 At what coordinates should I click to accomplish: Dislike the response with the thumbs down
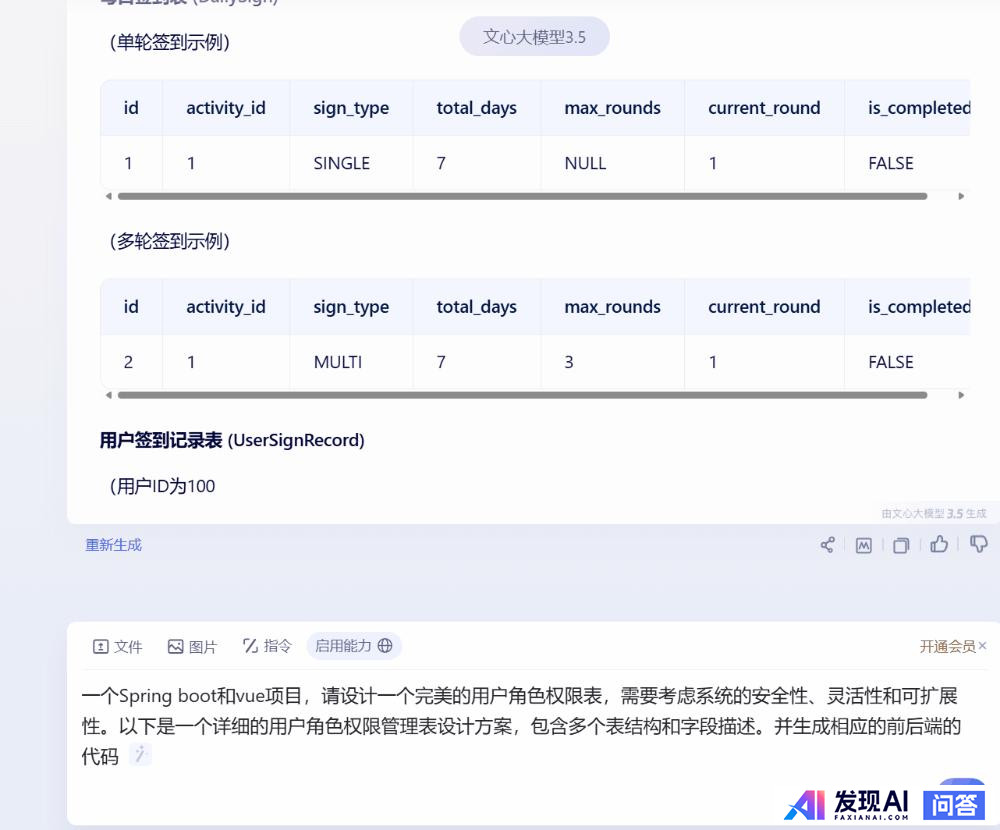coord(979,544)
